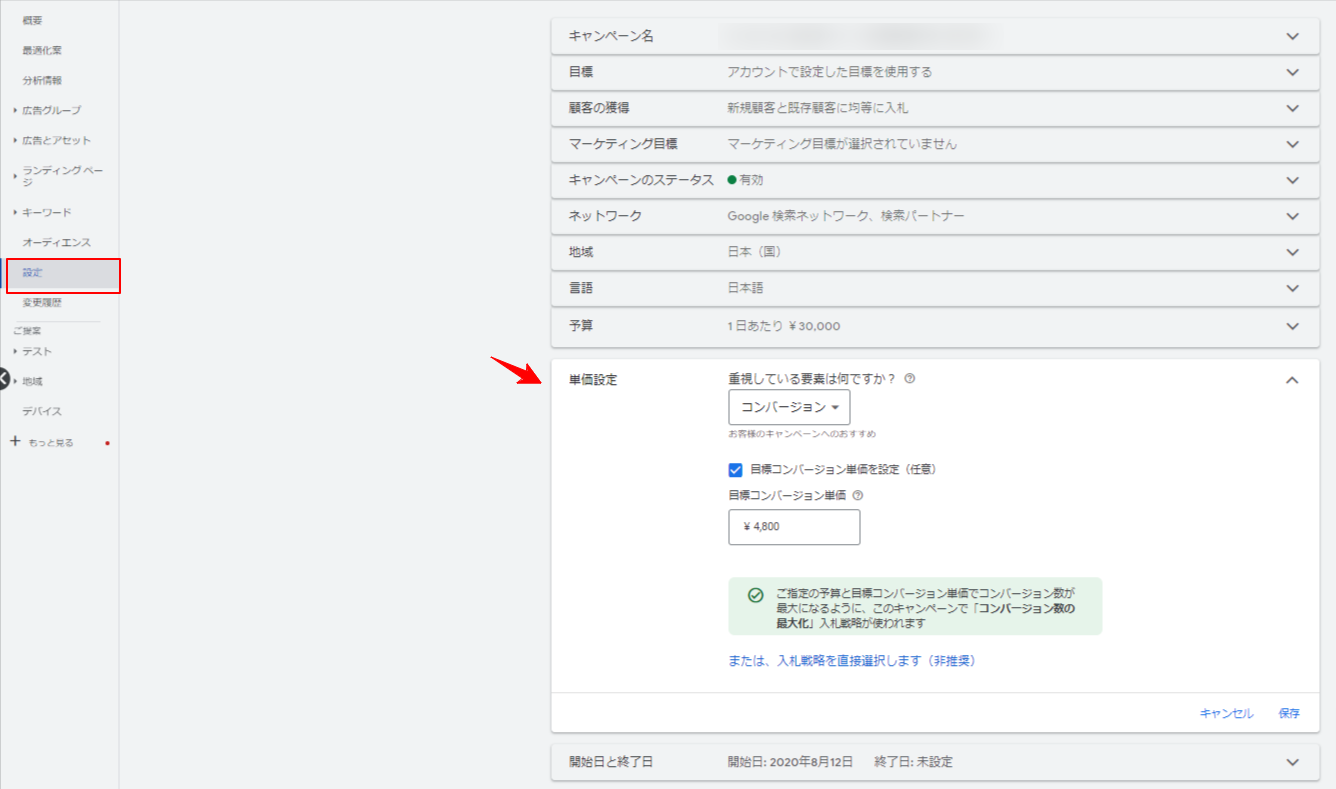
Task: Toggle 目標コンバージョン単価を設定 checkbox
Action: pos(736,469)
